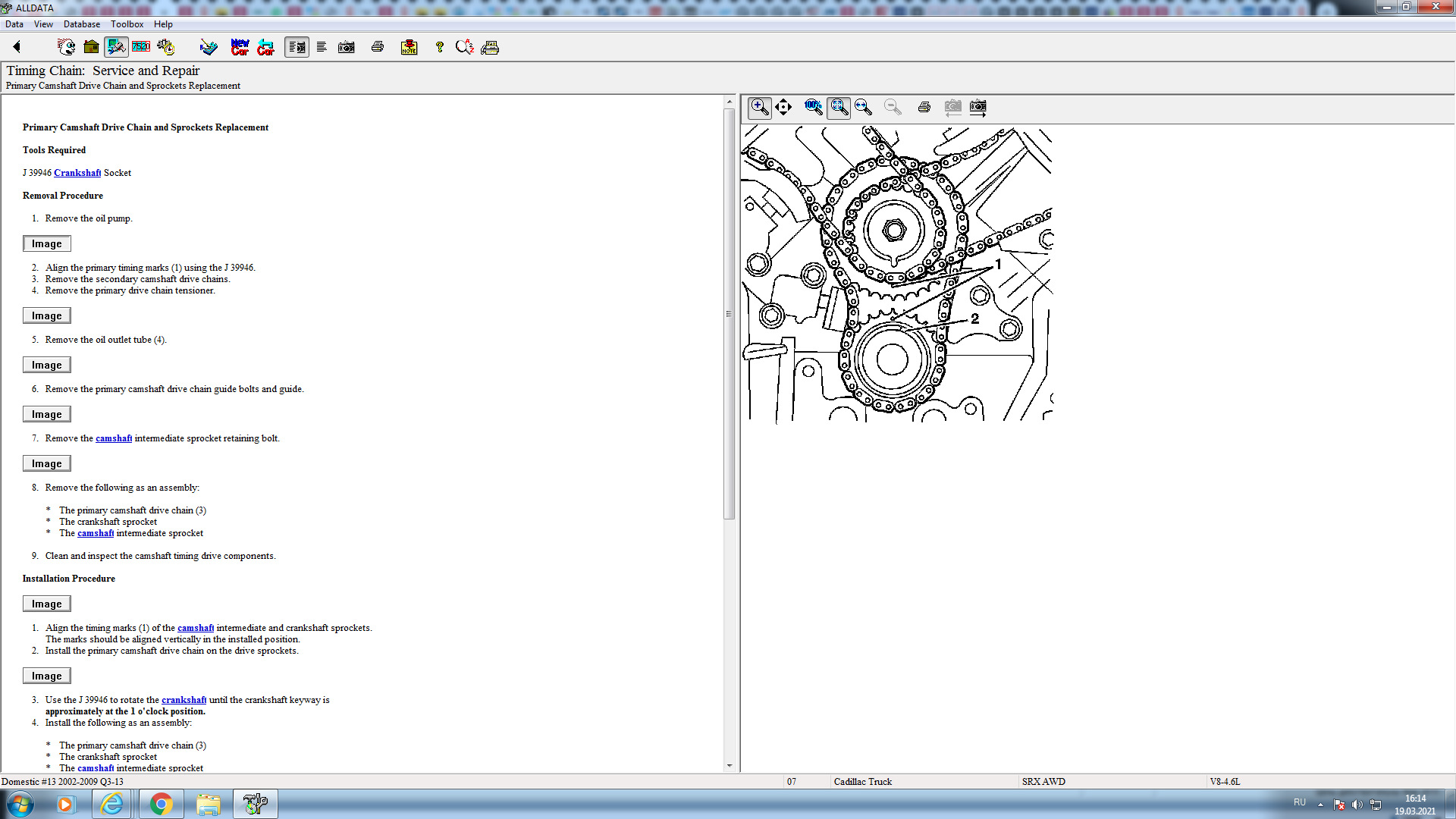Open the Database menu
The height and width of the screenshot is (819, 1456).
coord(81,24)
